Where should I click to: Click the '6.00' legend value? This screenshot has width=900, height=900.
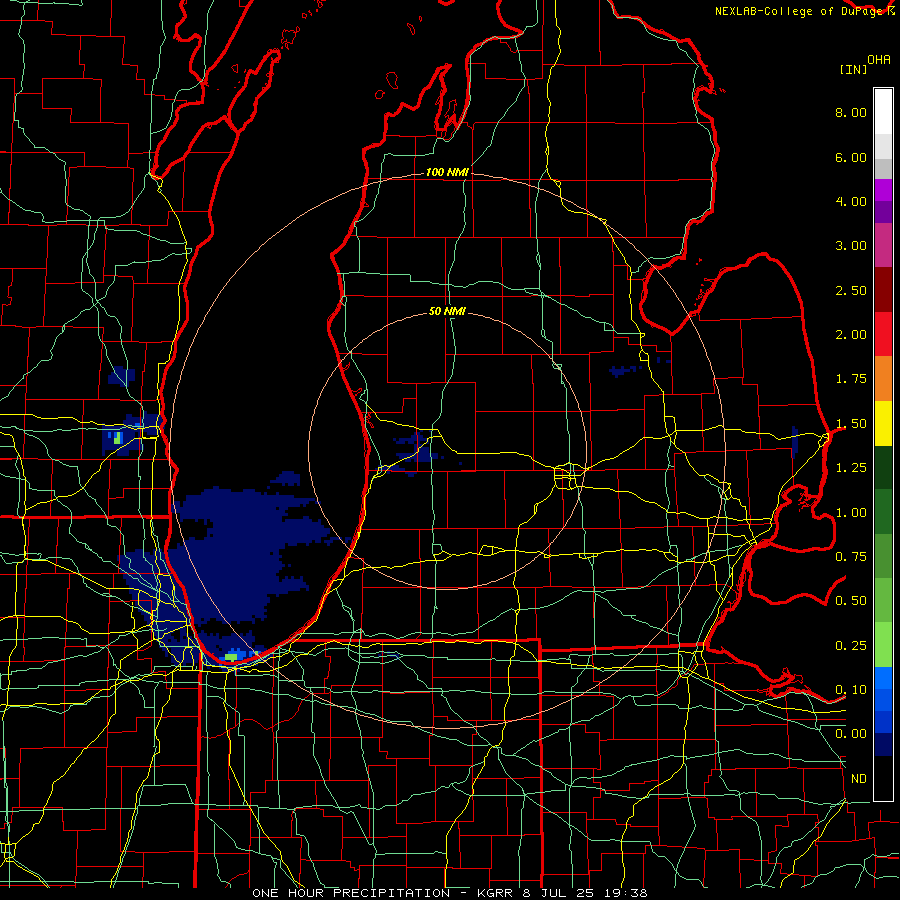851,157
